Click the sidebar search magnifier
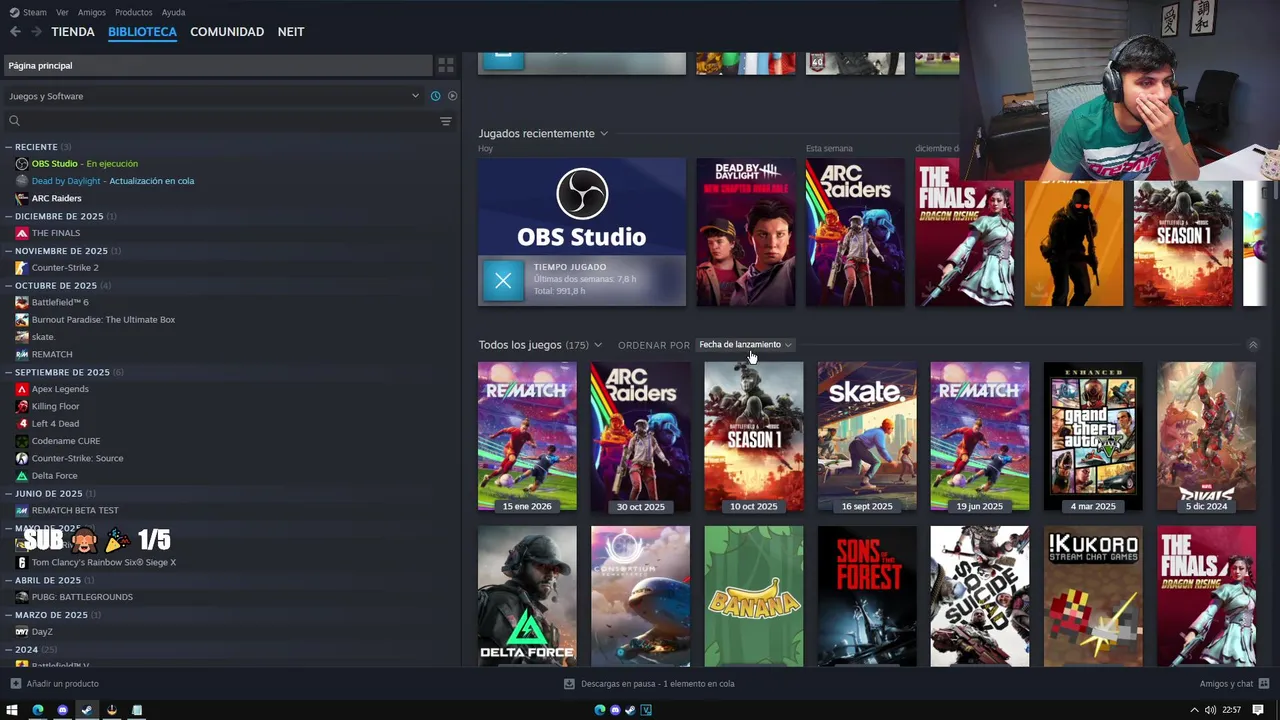 pos(14,121)
